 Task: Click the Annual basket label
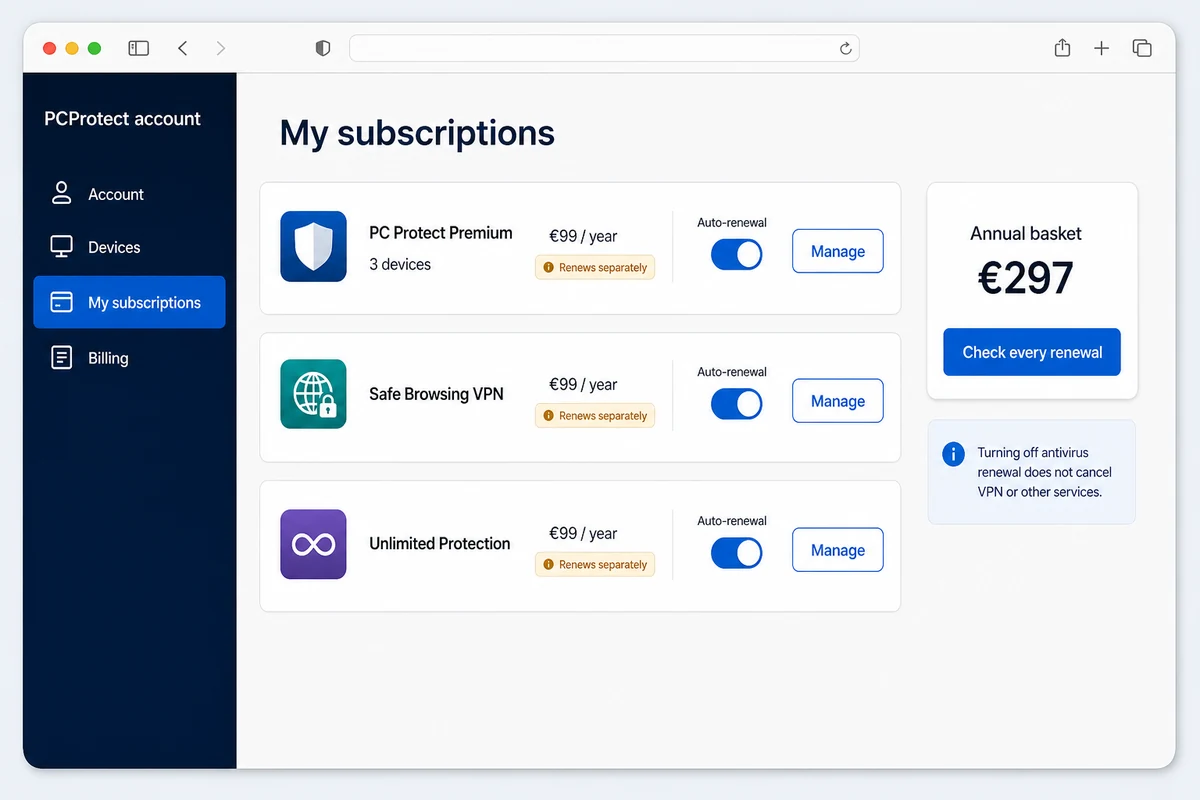tap(1026, 233)
